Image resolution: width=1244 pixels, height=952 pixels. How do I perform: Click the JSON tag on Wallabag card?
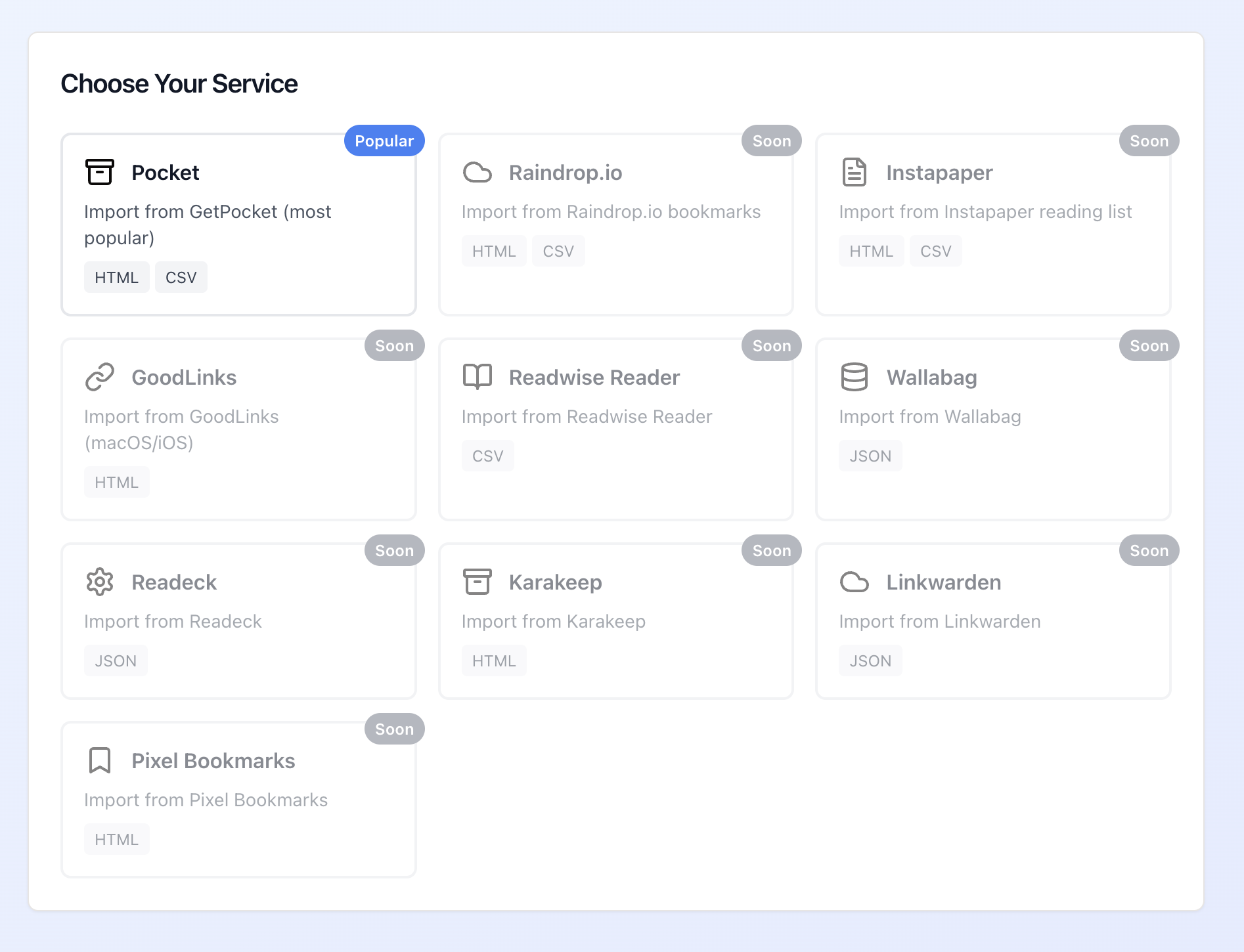pos(870,456)
